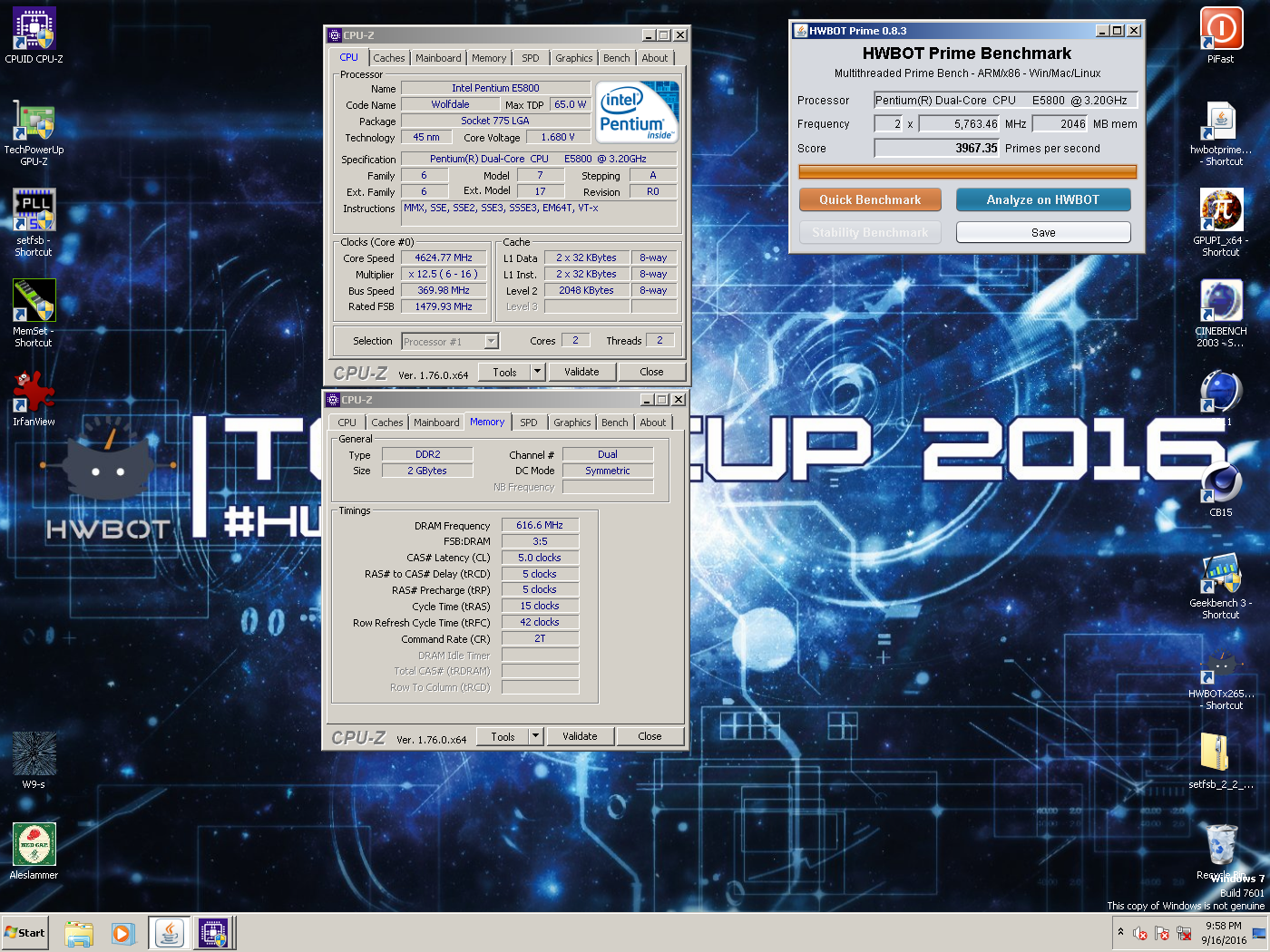Viewport: 1270px width, 952px height.
Task: Open SPD tab in lower CPU-Z window
Action: (x=529, y=423)
